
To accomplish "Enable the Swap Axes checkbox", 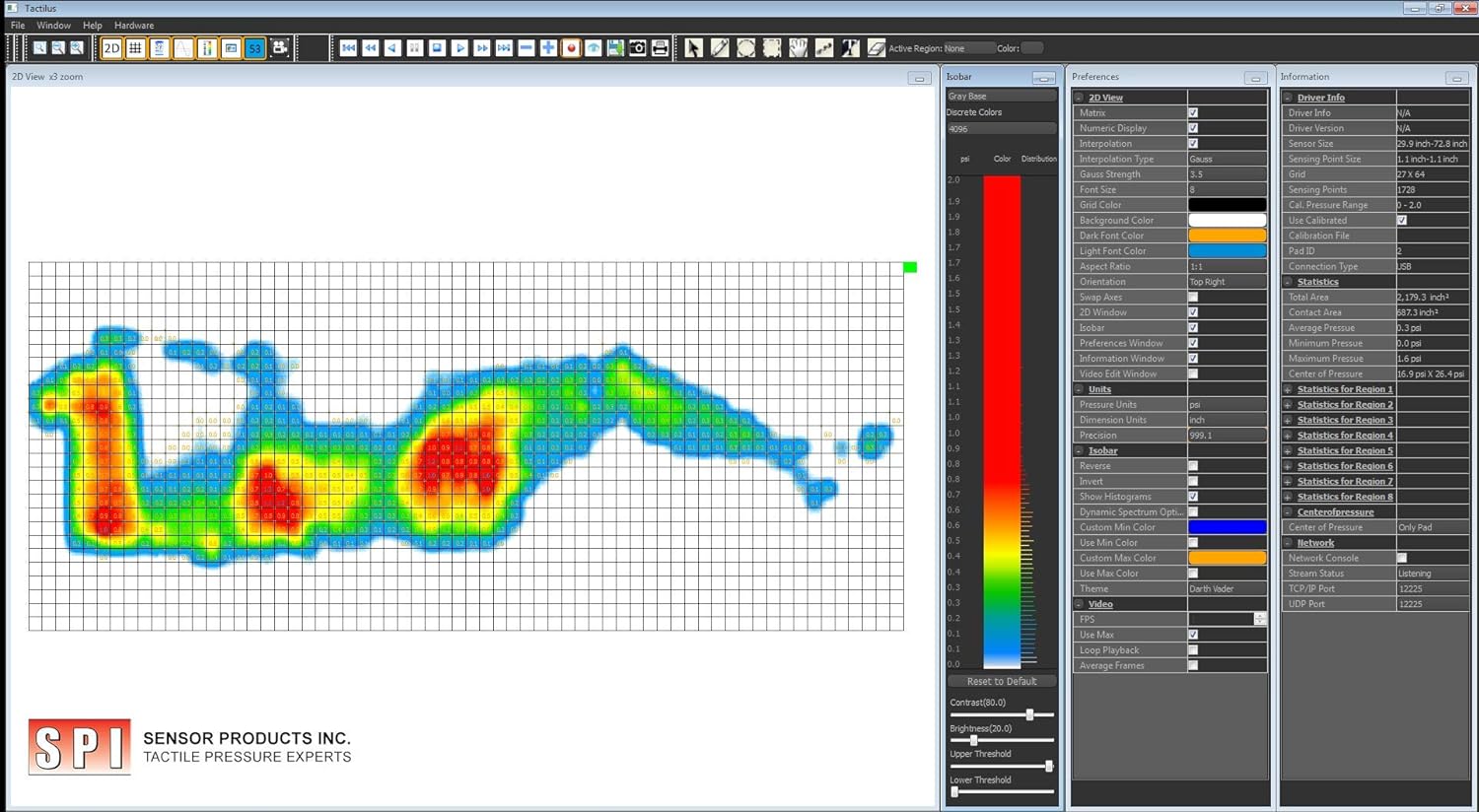I will click(x=1193, y=298).
